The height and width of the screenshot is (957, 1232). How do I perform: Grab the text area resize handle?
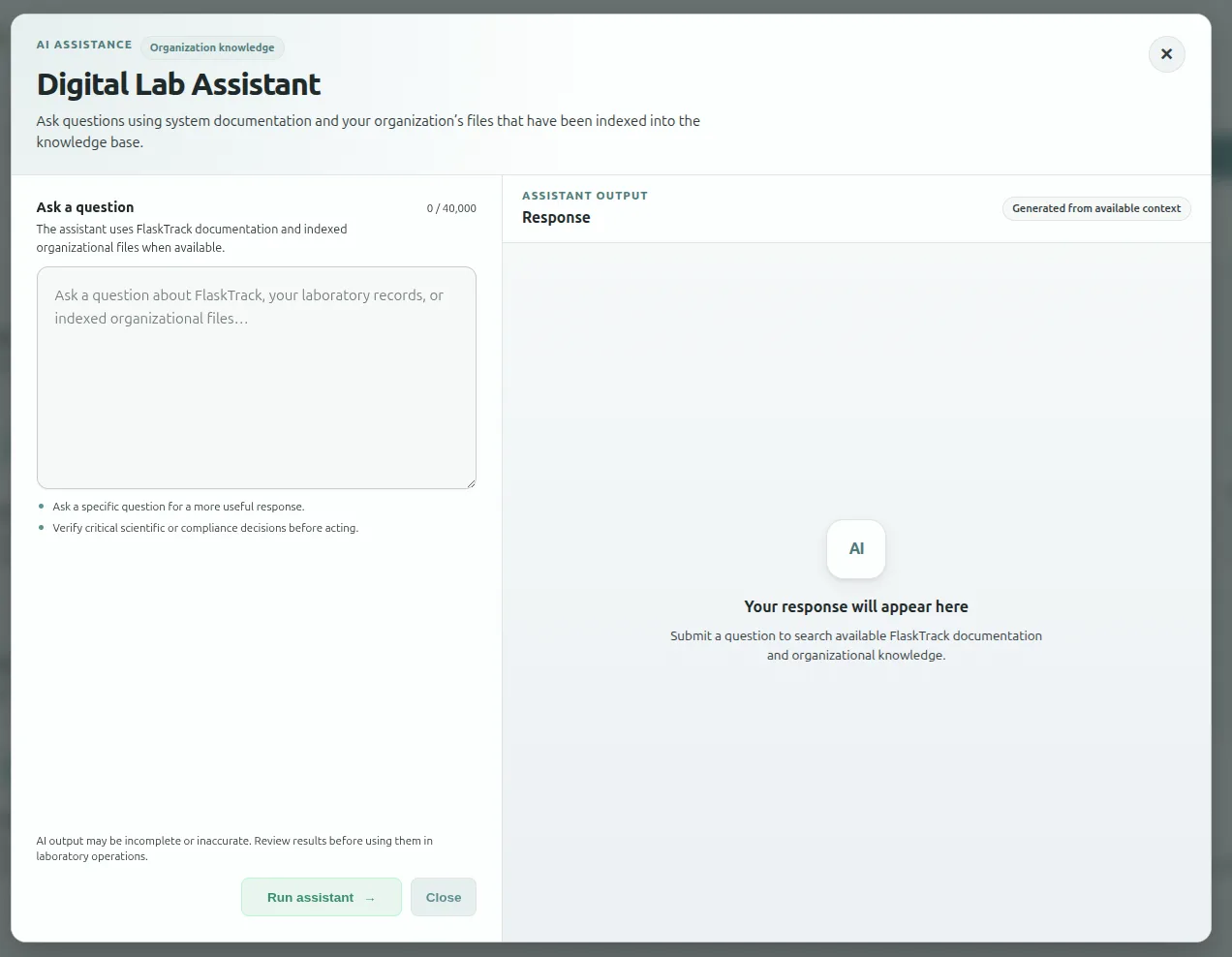pyautogui.click(x=470, y=482)
